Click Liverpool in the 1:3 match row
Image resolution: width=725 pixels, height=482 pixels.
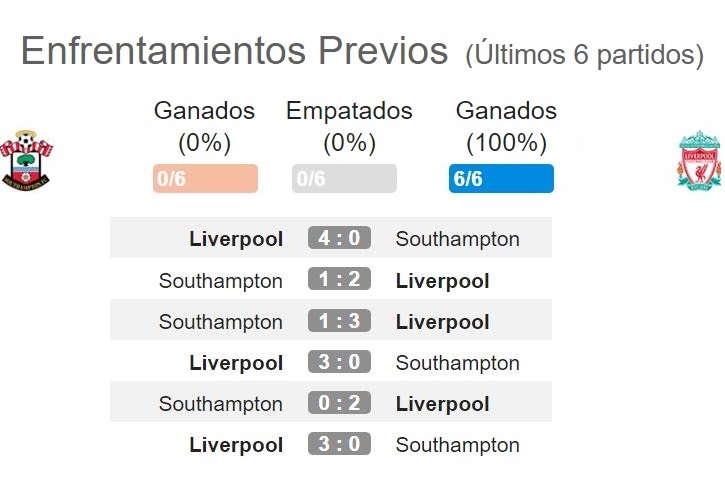coord(442,322)
